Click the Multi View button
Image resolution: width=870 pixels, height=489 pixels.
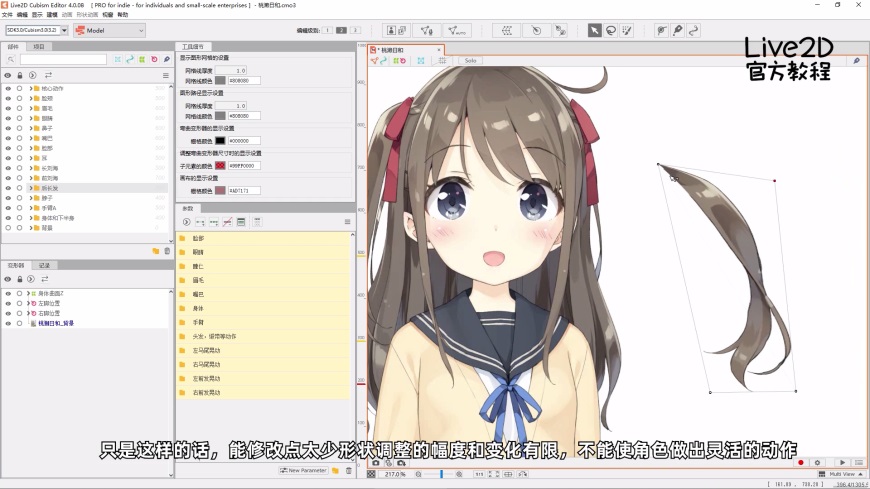[x=842, y=474]
